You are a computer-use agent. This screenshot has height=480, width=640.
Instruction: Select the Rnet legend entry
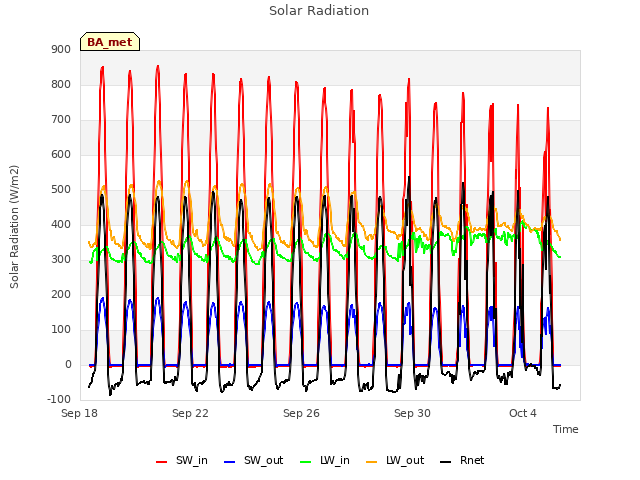tap(462, 460)
